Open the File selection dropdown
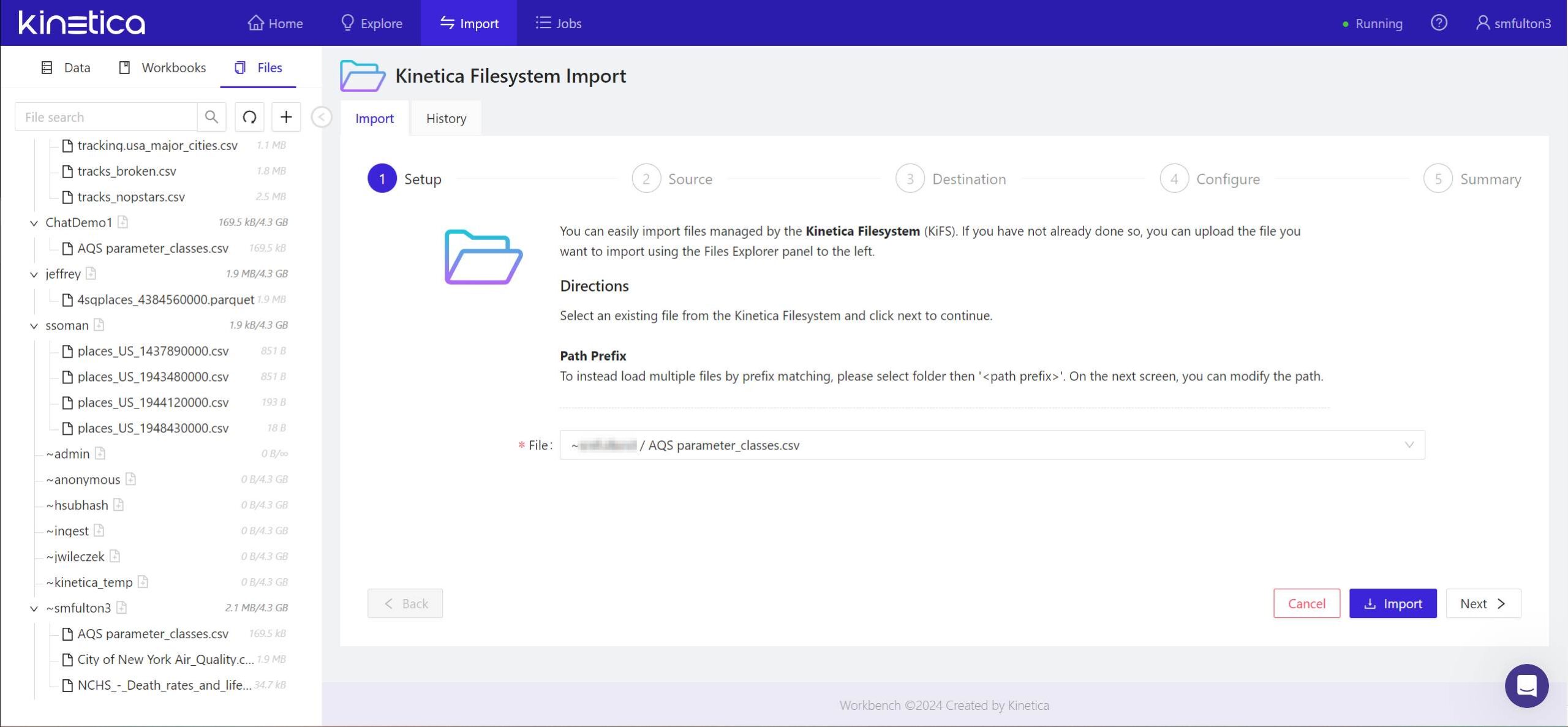 tap(1409, 445)
